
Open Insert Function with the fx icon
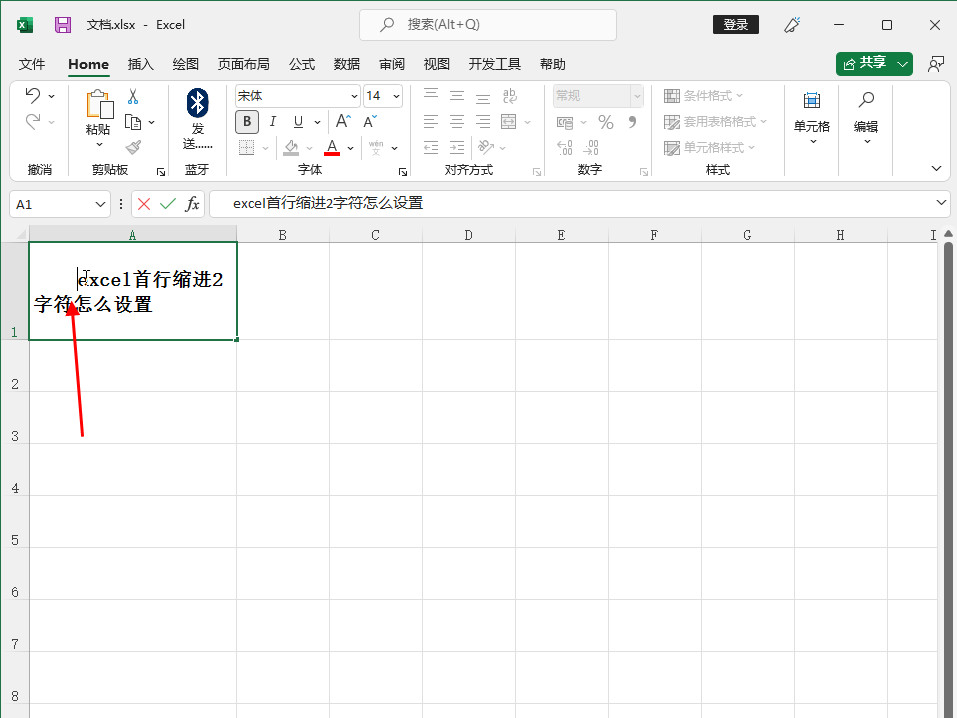click(192, 204)
